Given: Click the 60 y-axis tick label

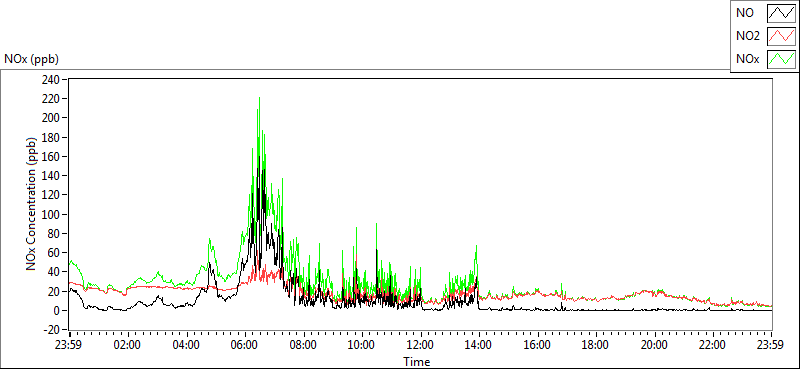Looking at the screenshot, I should (x=55, y=253).
